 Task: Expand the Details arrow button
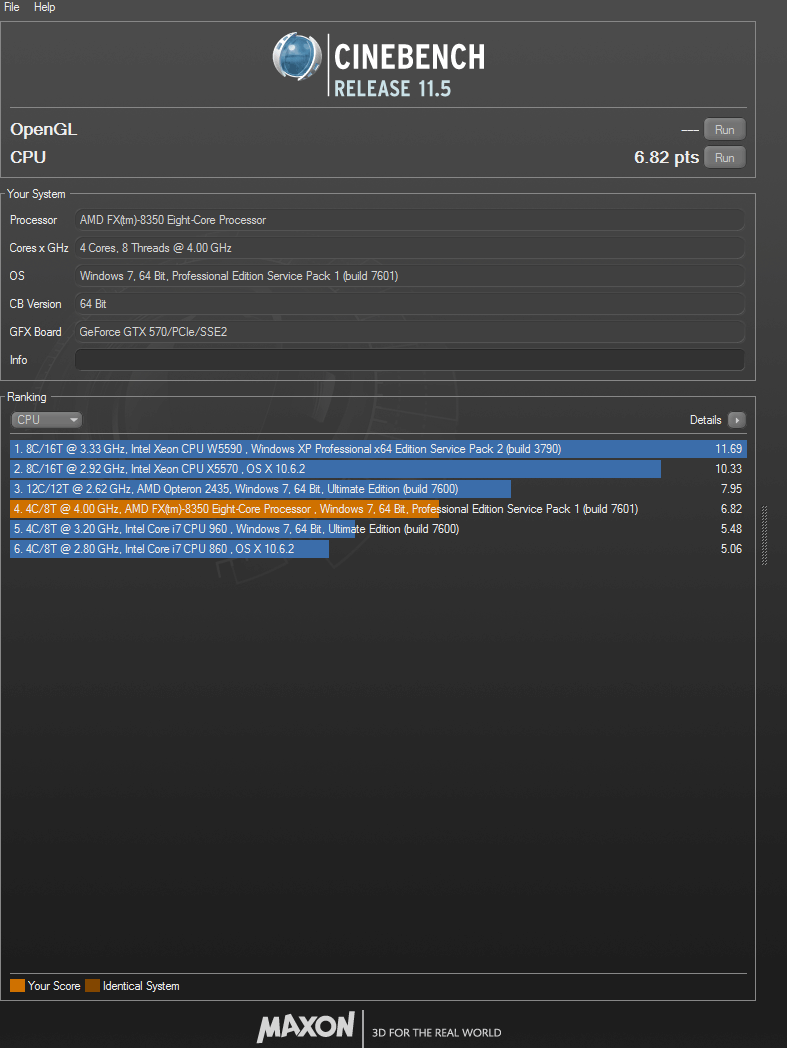coord(736,420)
